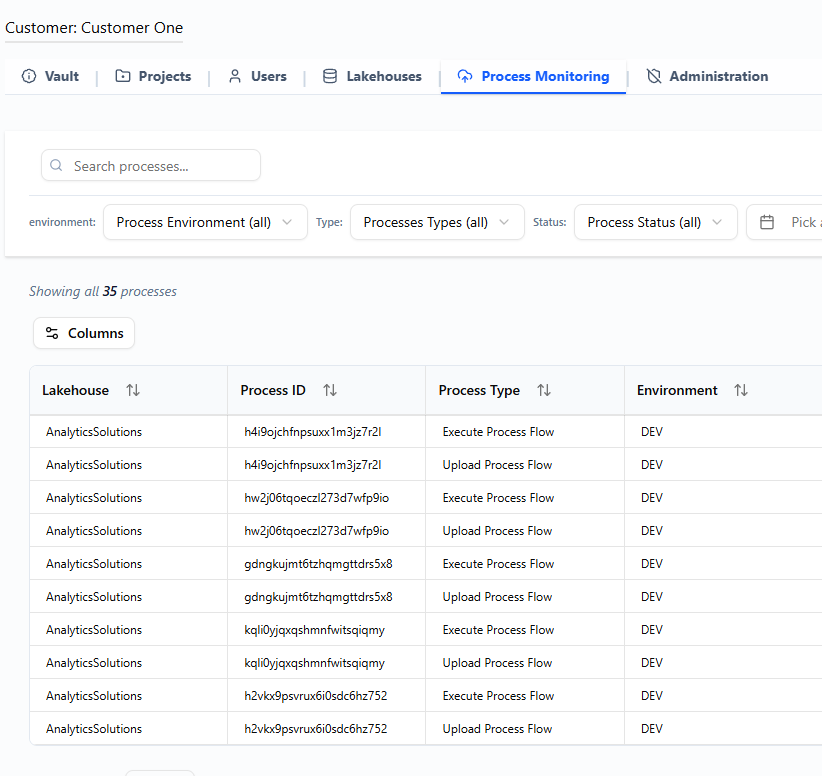Image resolution: width=822 pixels, height=776 pixels.
Task: Open the Columns options
Action: pyautogui.click(x=83, y=332)
